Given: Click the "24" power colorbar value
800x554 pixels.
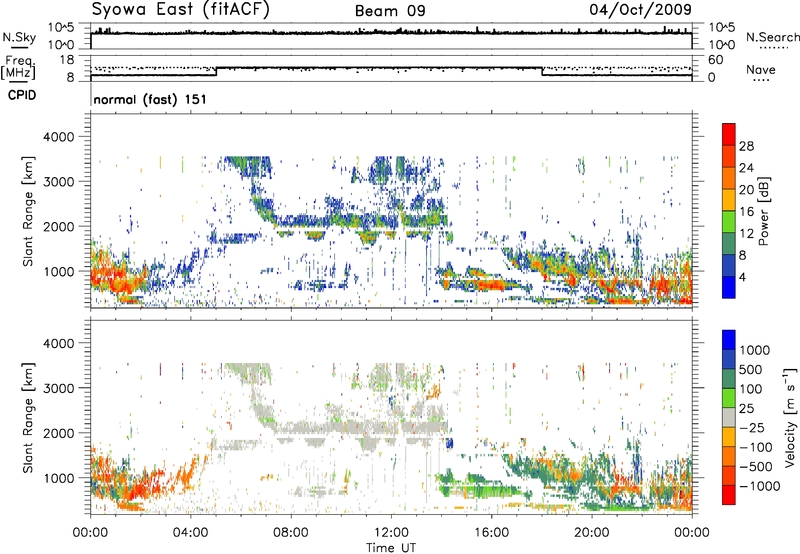Looking at the screenshot, I should [746, 168].
